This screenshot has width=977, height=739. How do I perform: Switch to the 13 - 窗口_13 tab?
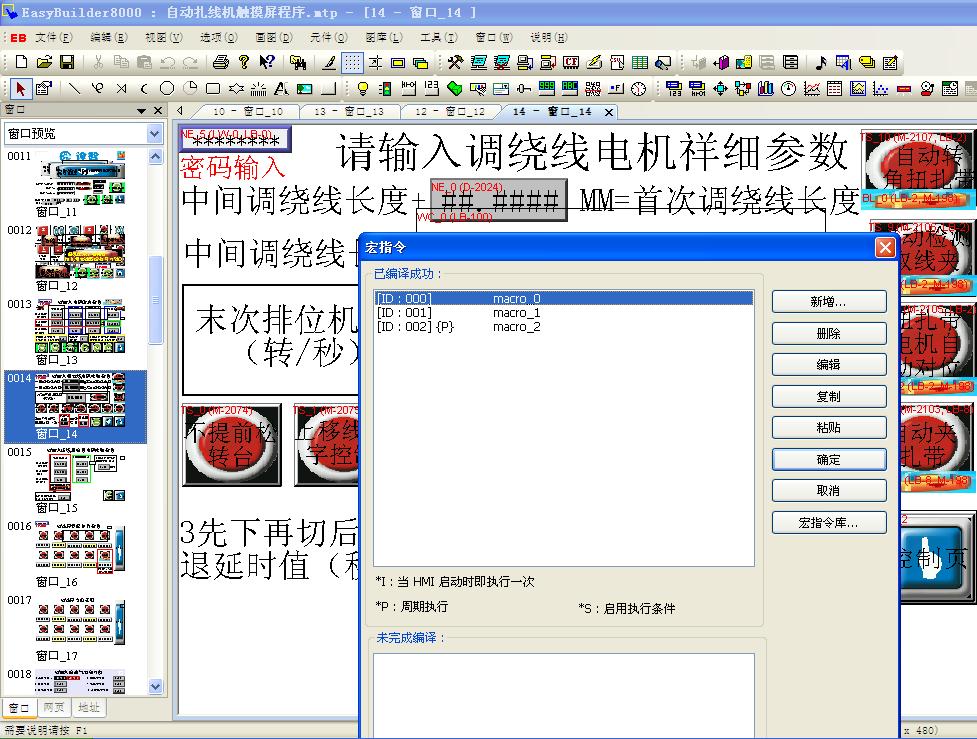[349, 111]
